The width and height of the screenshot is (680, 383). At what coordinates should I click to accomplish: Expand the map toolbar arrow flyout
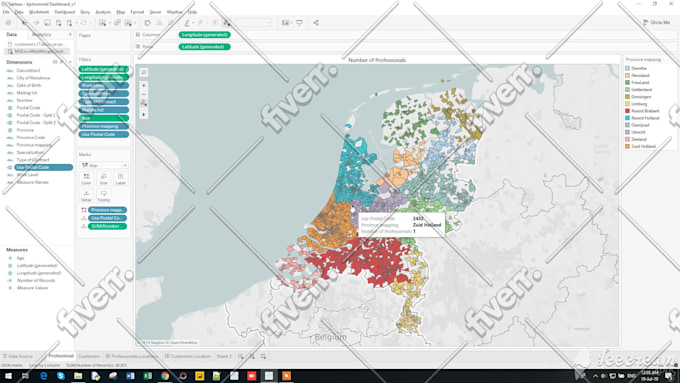click(144, 115)
